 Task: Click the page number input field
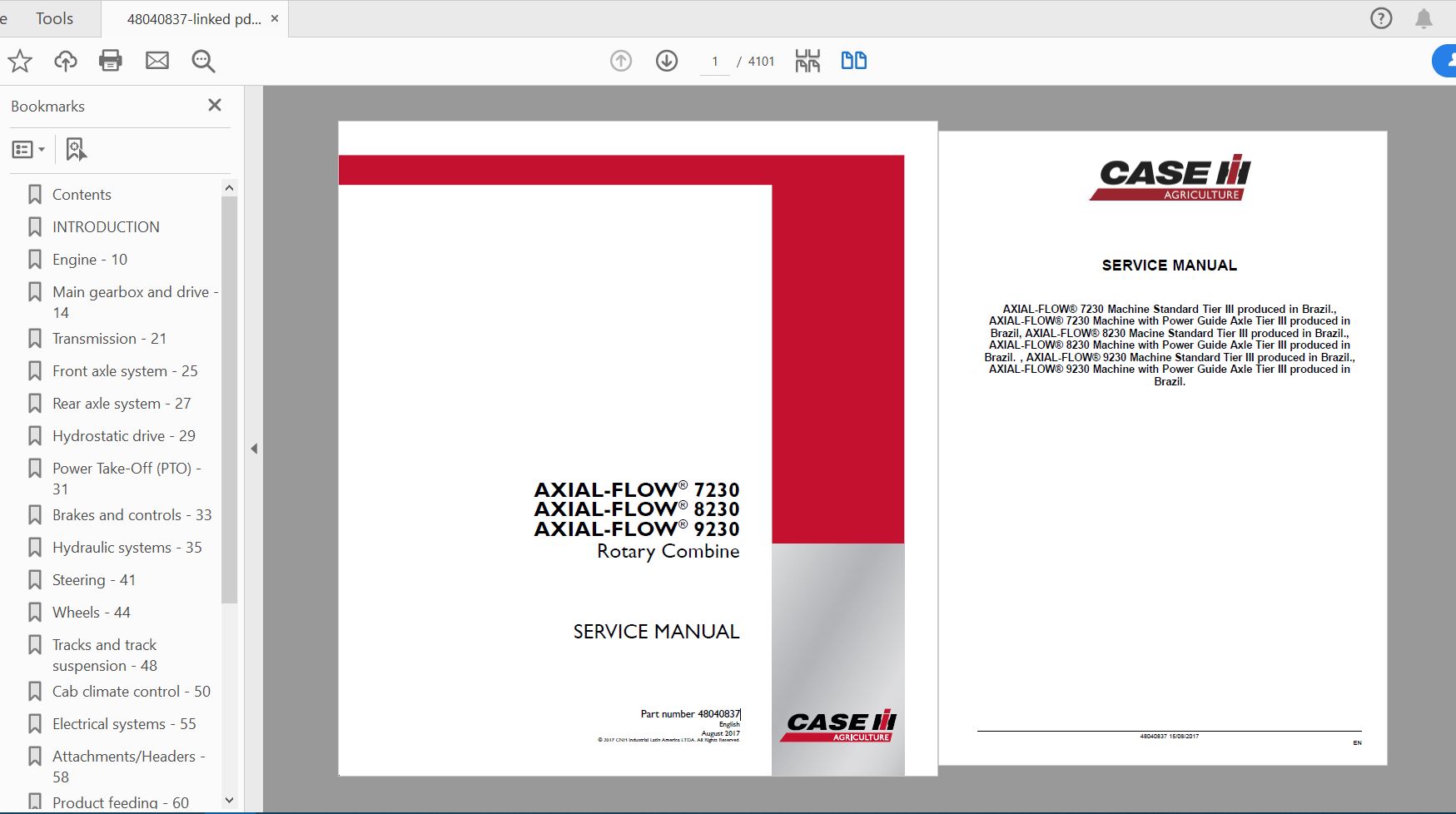point(714,62)
